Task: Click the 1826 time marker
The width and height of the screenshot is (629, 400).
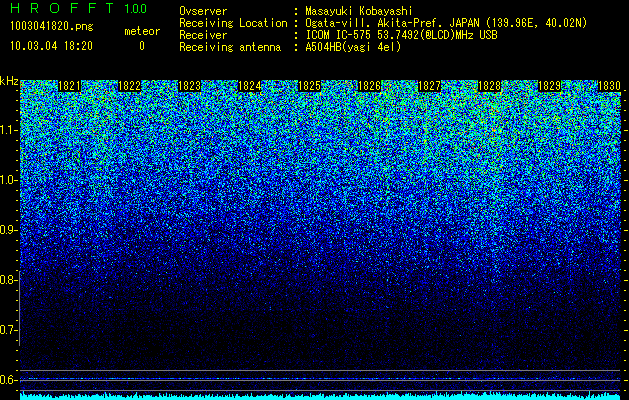Action: pyautogui.click(x=369, y=86)
